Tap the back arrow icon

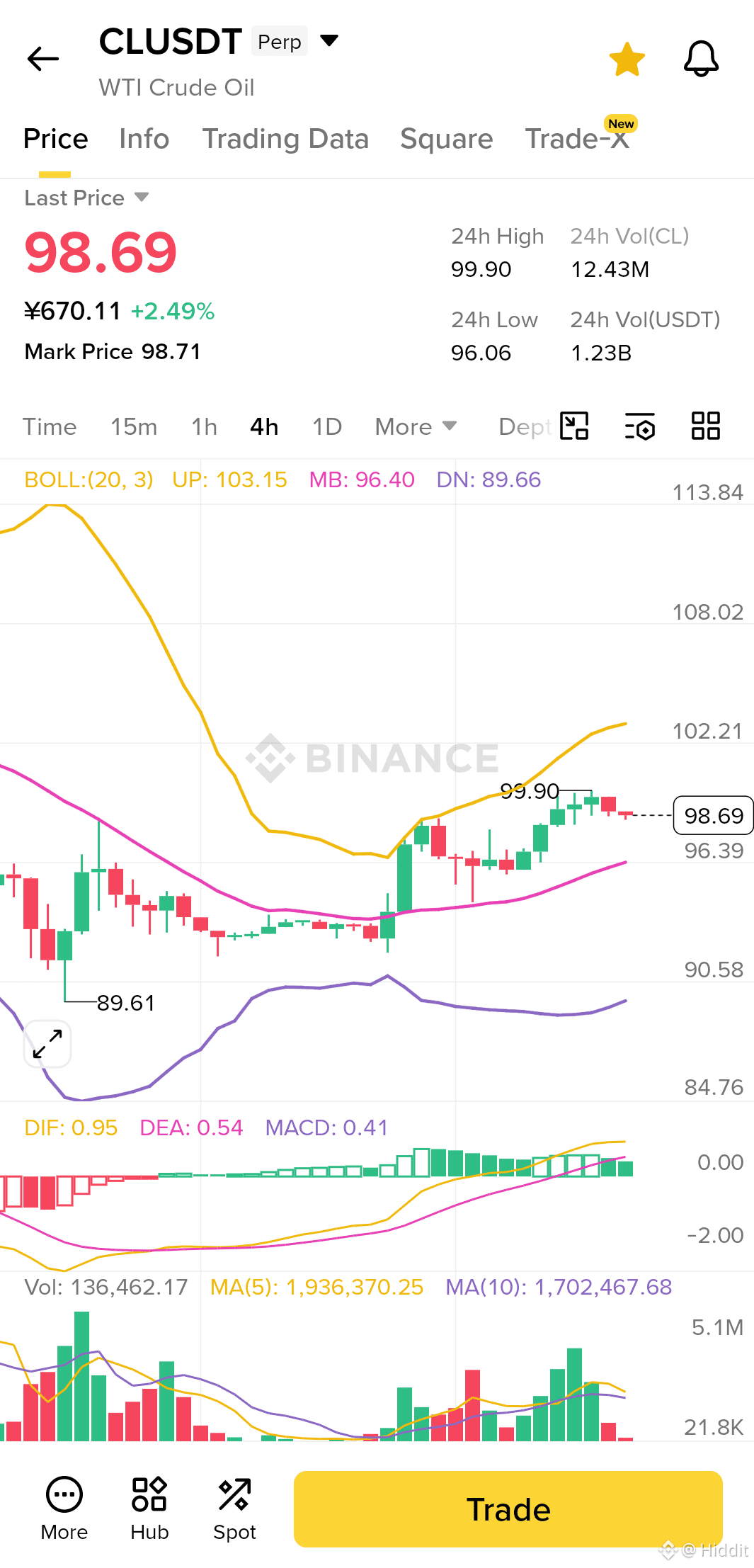(42, 59)
